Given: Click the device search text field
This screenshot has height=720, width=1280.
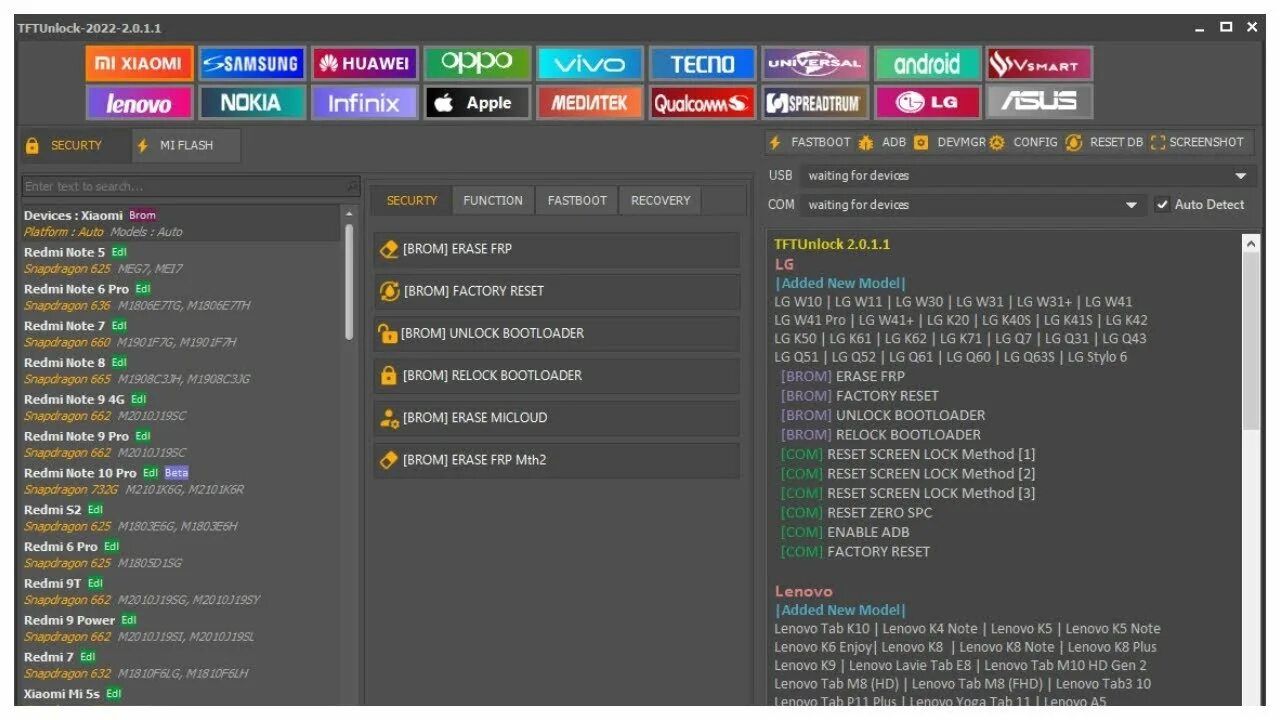Looking at the screenshot, I should point(182,186).
